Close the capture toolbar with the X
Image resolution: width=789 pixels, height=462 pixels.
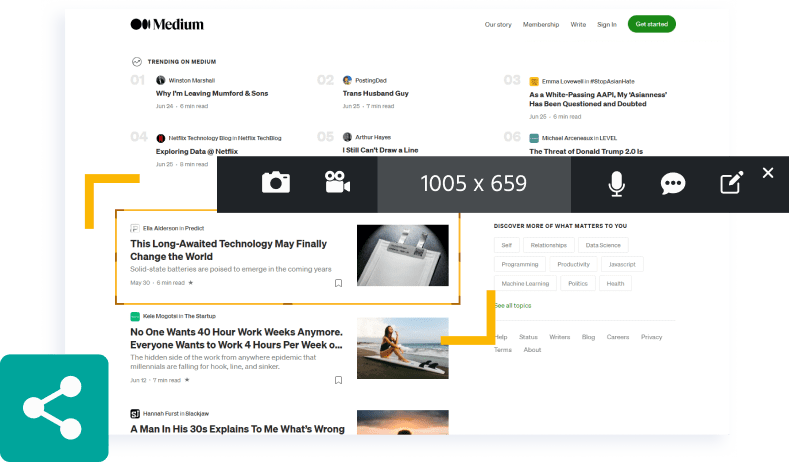pos(768,173)
